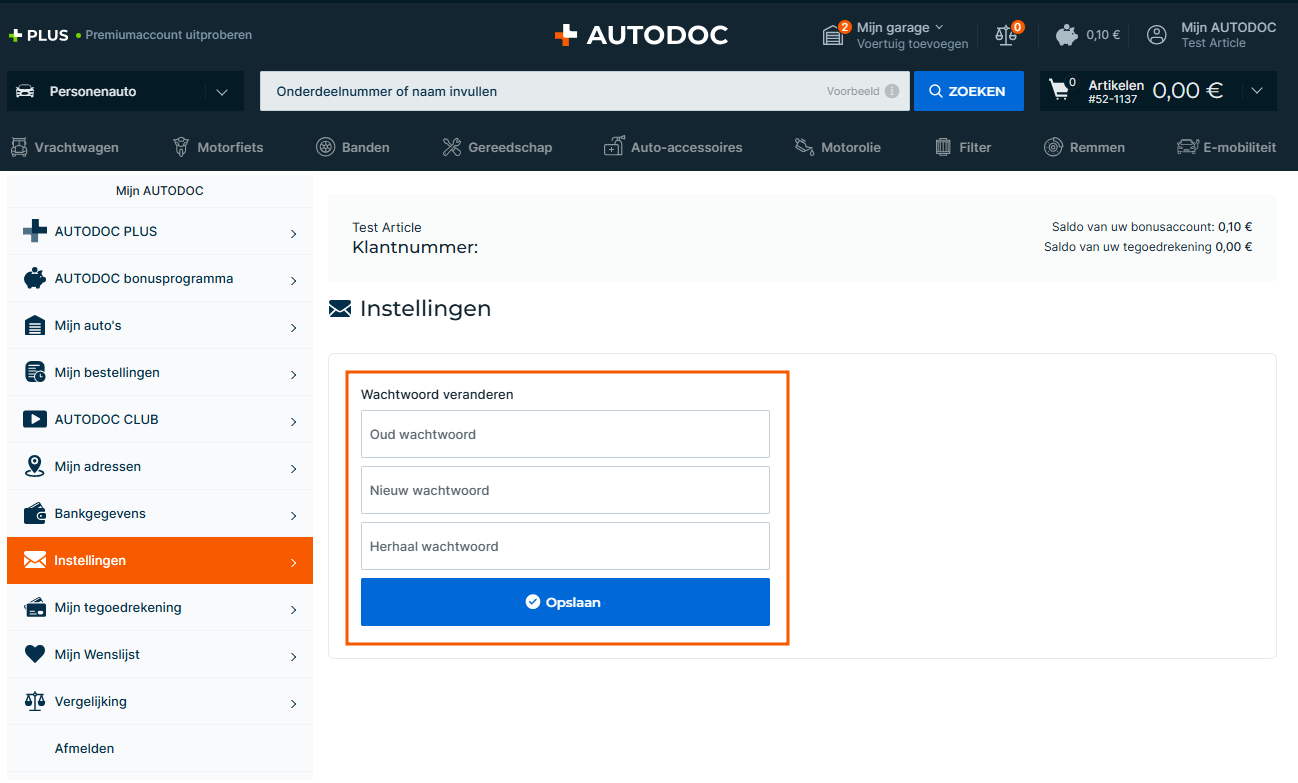This screenshot has width=1298, height=783.
Task: Click the Auto-accessoires icon
Action: [614, 147]
